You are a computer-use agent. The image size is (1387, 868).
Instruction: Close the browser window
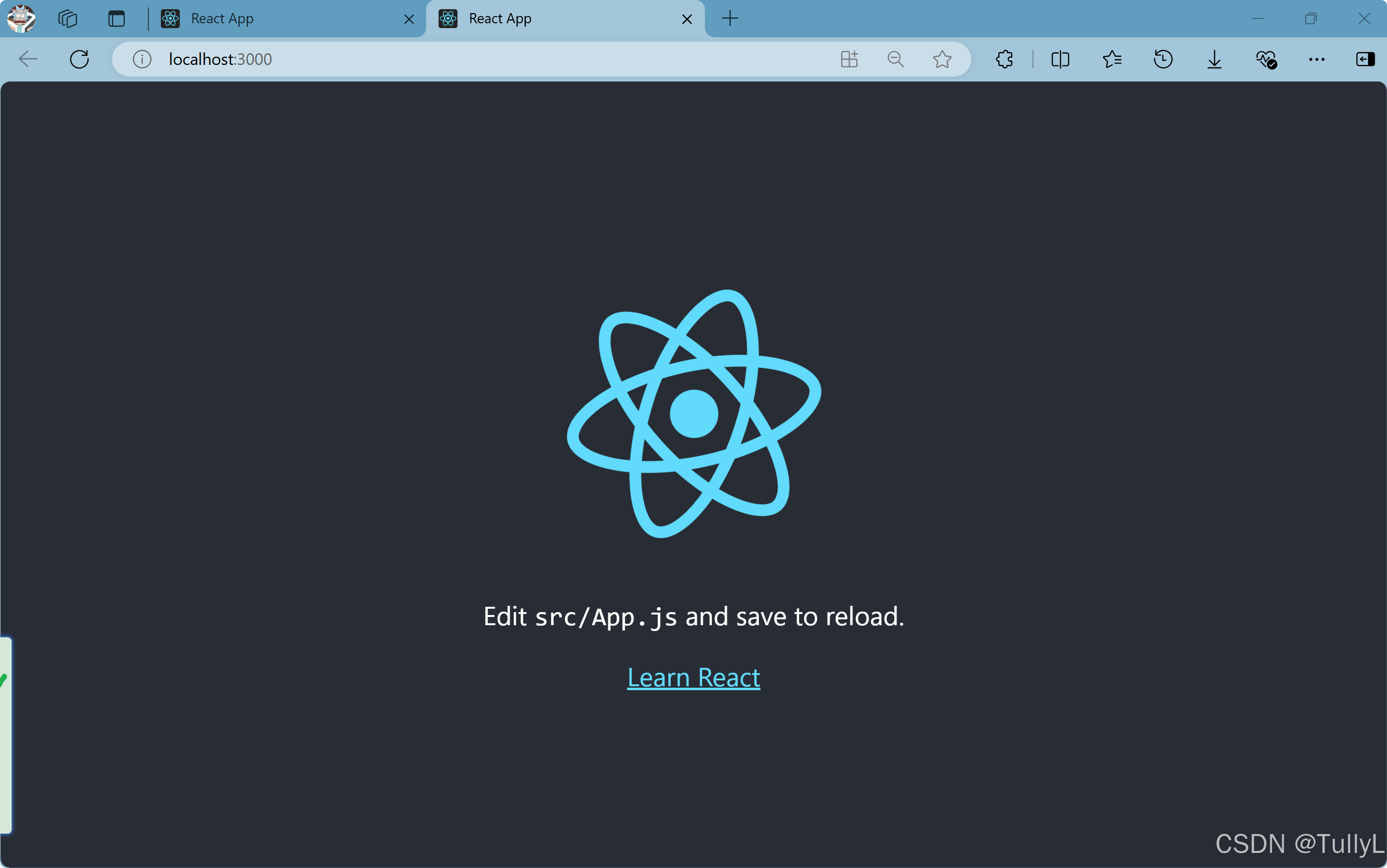point(1364,18)
